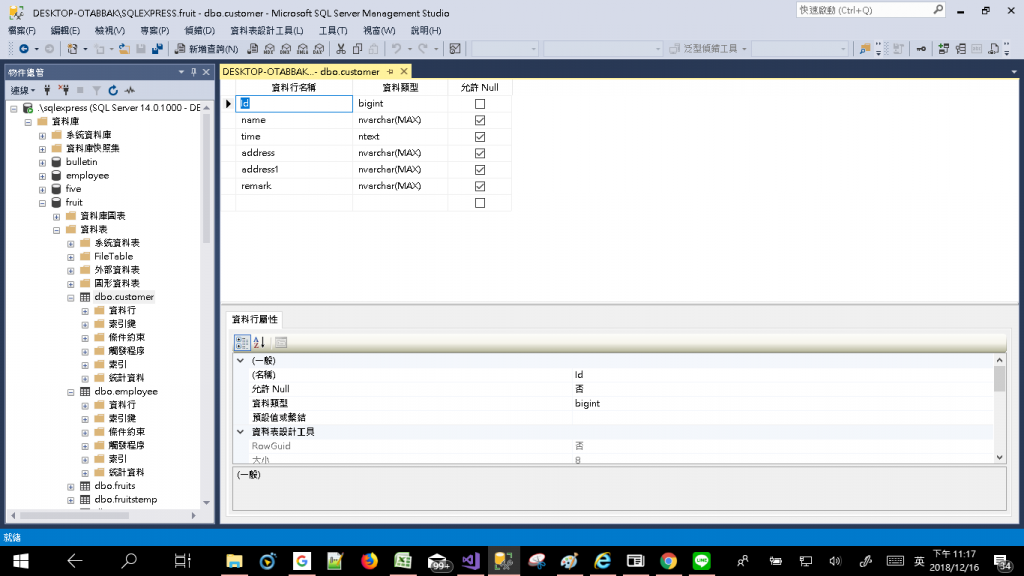Image resolution: width=1024 pixels, height=576 pixels.
Task: Sort column properties alphabetically
Action: click(259, 342)
